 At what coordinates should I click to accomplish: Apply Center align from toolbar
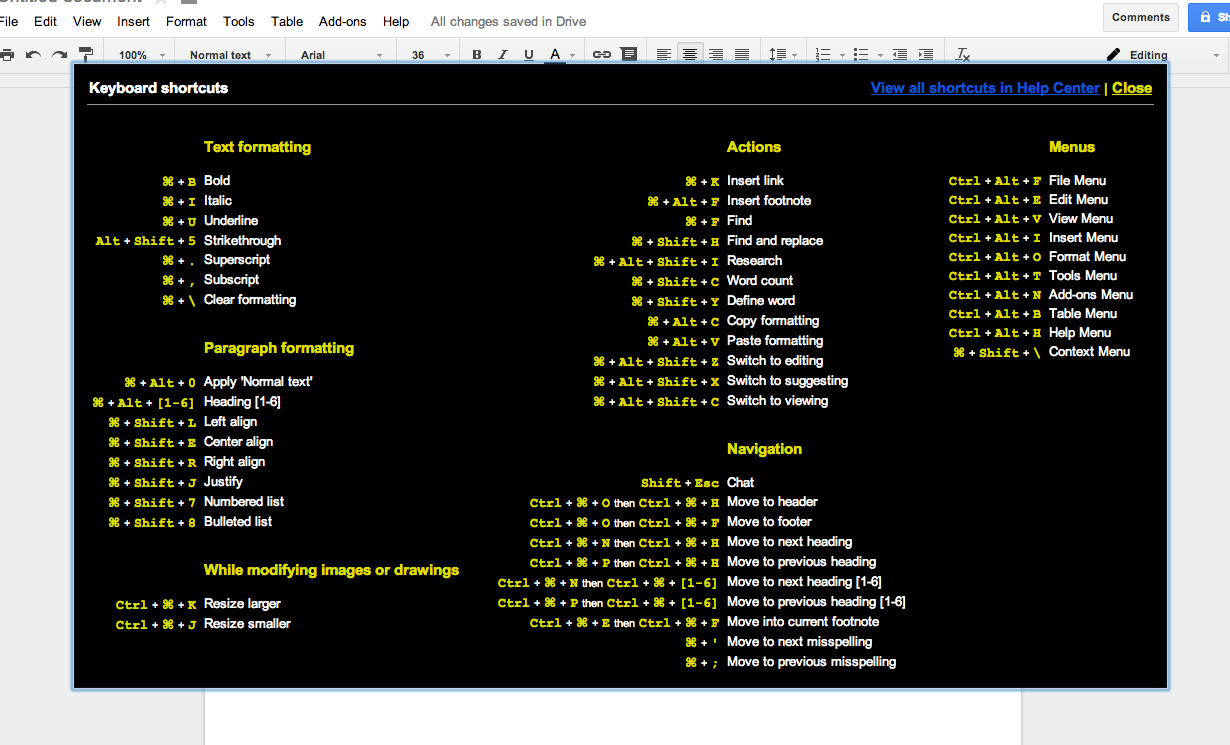pos(690,55)
